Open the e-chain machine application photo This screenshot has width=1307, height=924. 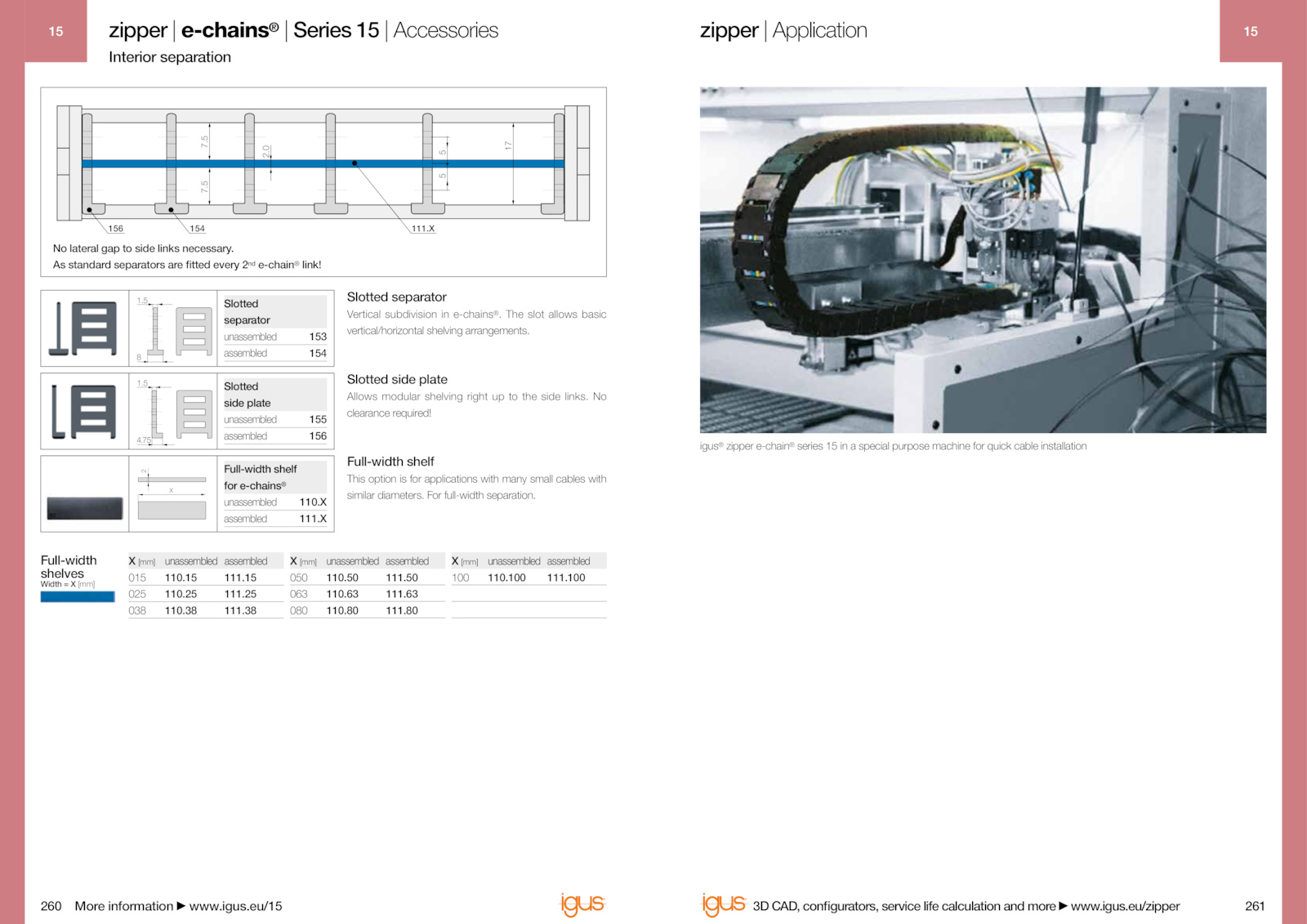tap(983, 260)
